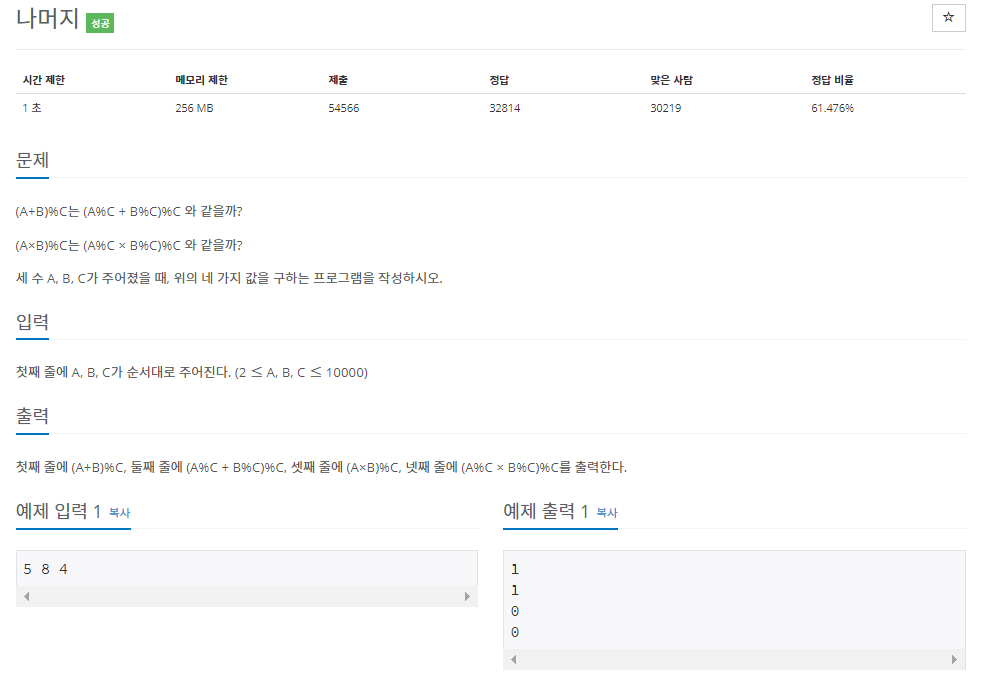
Task: Copy example output via 복사 link
Action: coord(607,512)
